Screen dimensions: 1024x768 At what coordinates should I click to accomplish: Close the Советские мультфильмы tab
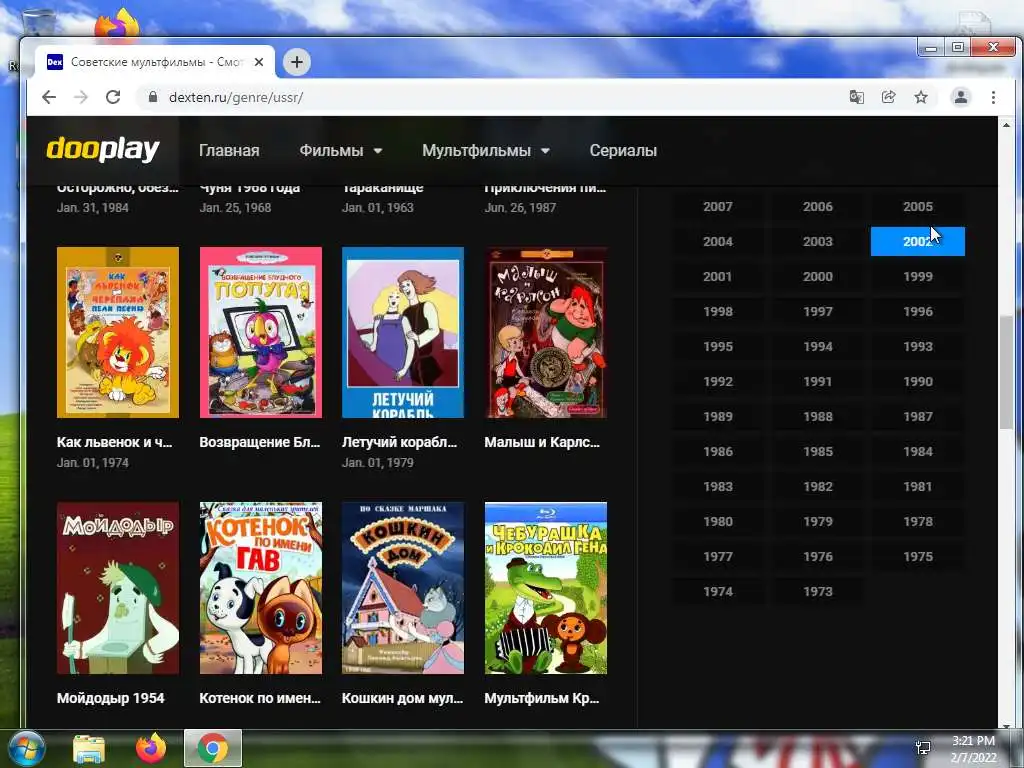click(x=259, y=62)
